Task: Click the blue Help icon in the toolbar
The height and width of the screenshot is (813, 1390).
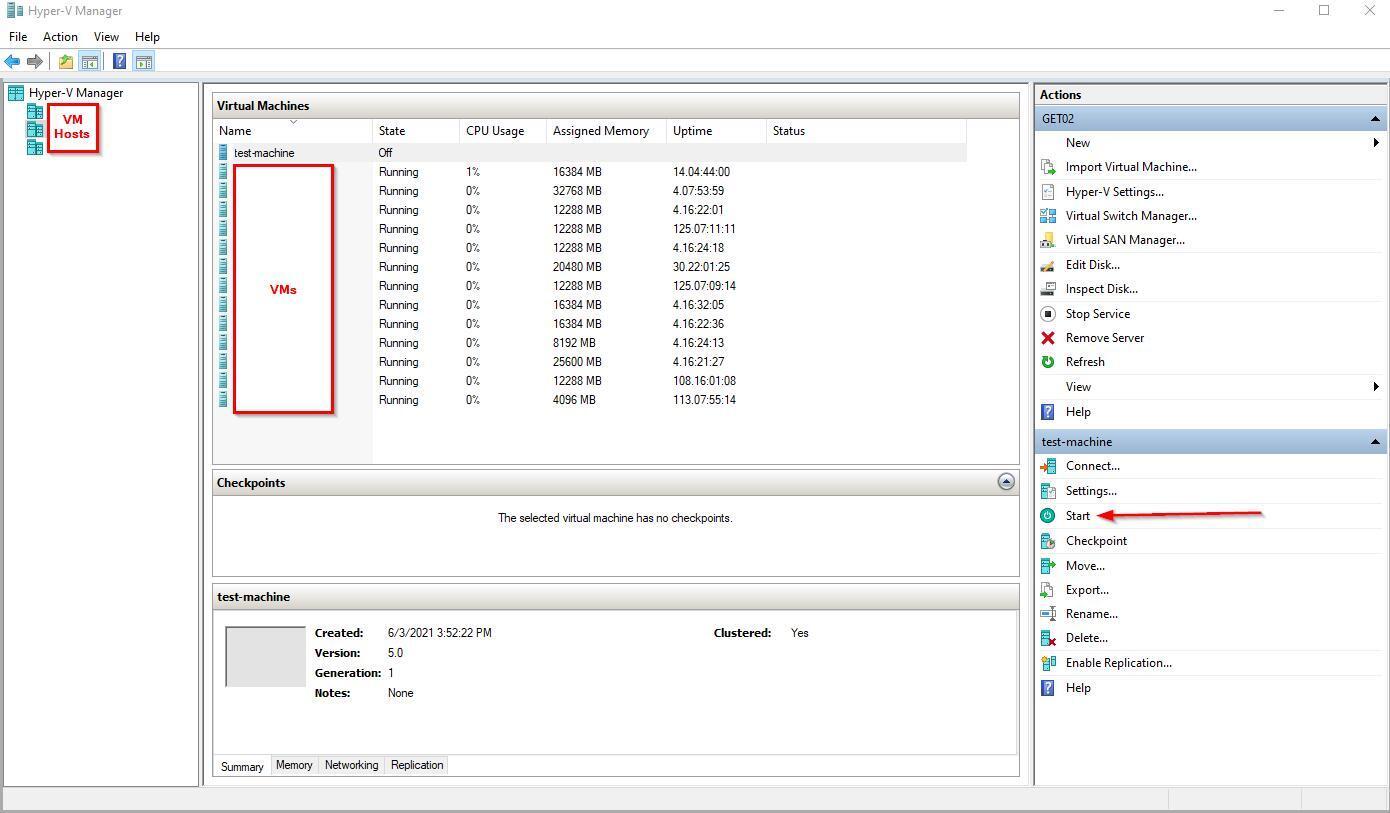Action: [119, 62]
